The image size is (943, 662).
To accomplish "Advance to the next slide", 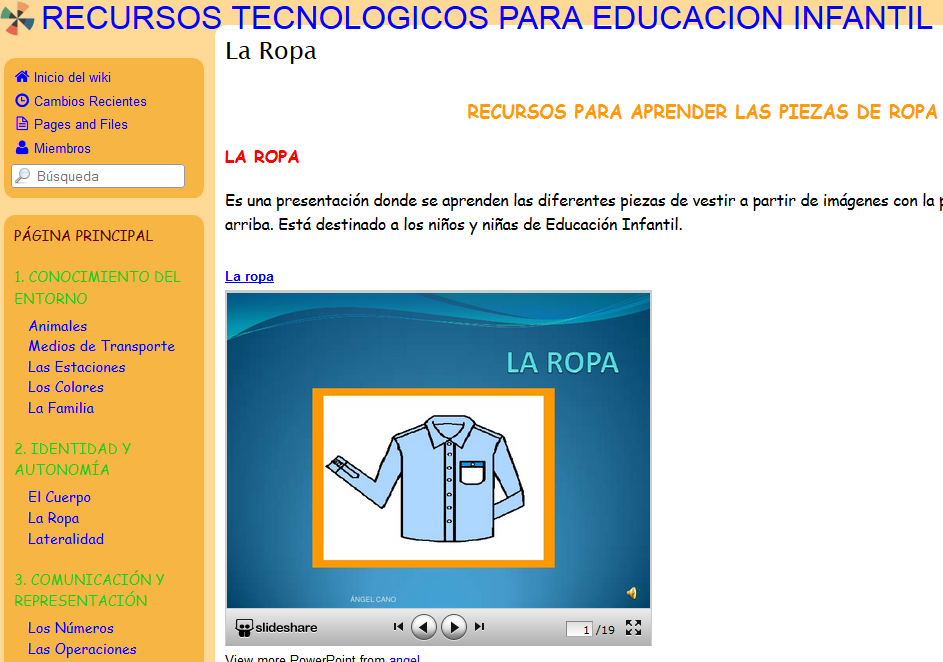I will 453,626.
